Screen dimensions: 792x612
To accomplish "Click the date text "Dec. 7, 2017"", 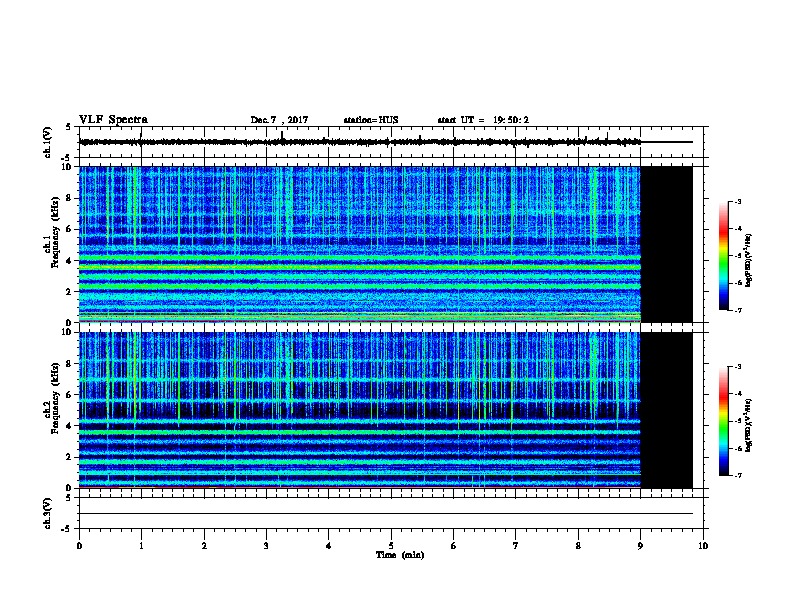I will pos(279,120).
